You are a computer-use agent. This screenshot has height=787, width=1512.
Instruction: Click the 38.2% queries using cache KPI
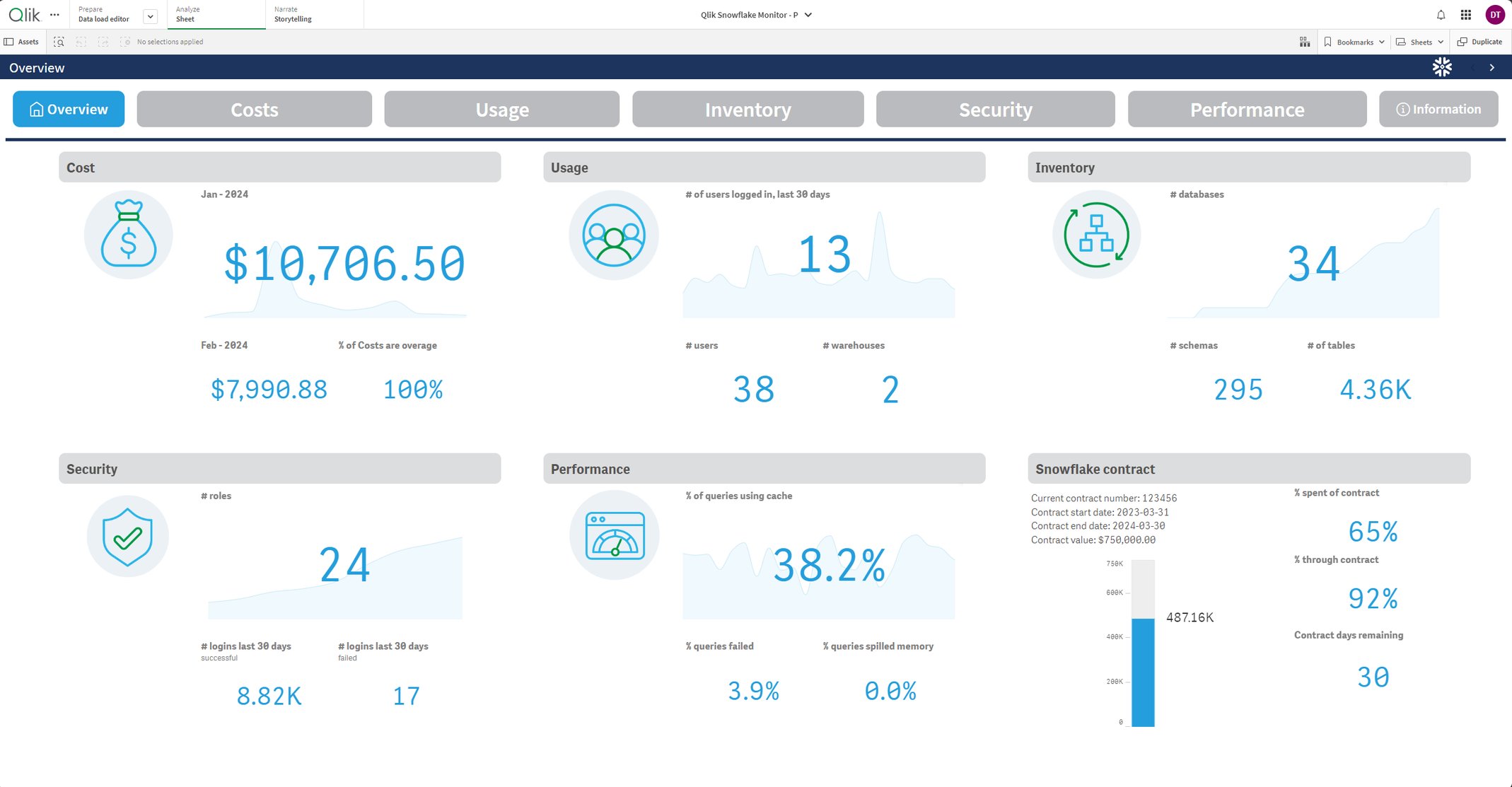(829, 565)
